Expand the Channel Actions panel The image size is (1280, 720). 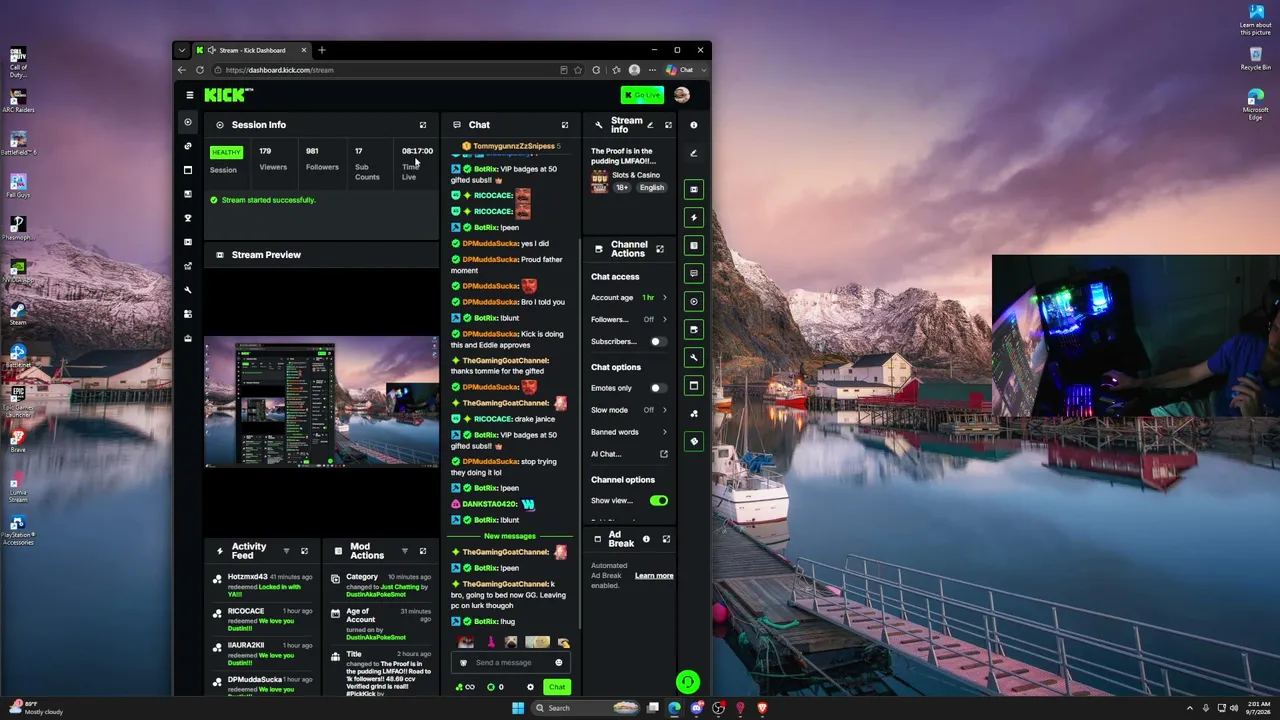click(x=660, y=249)
